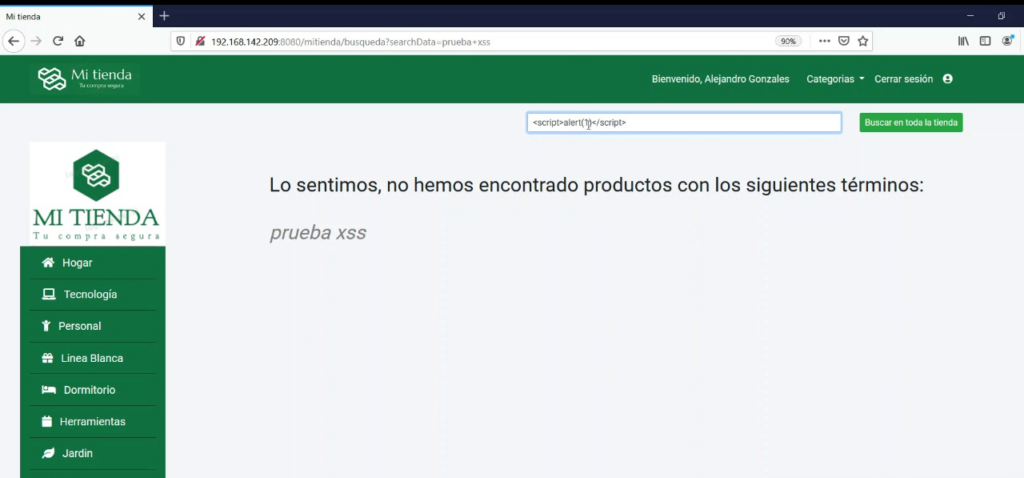Screen dimensions: 1024x478
Task: Click the user profile icon beside Cerrar sesión
Action: (x=948, y=79)
